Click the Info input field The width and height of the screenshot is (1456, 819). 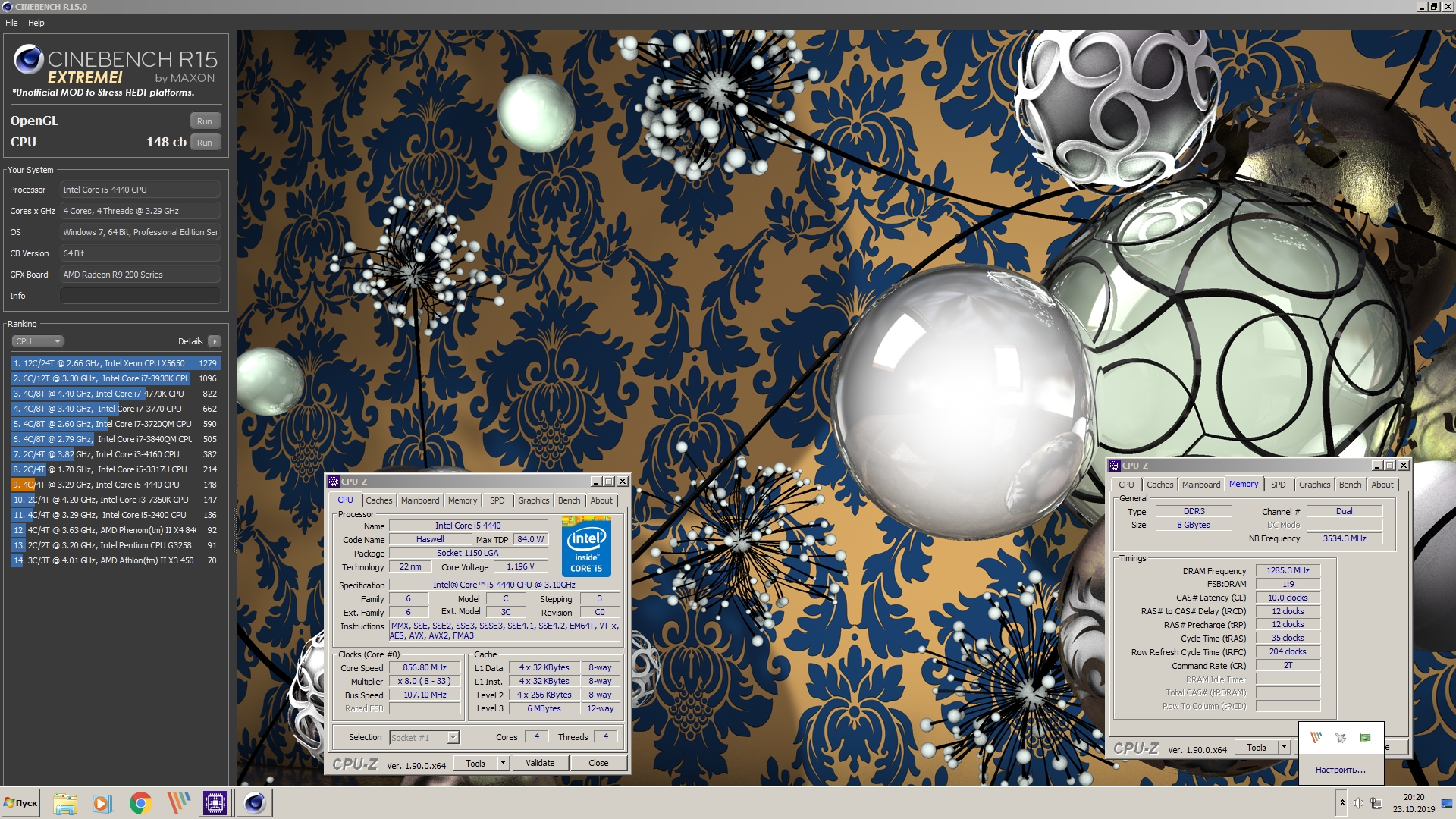tap(140, 296)
